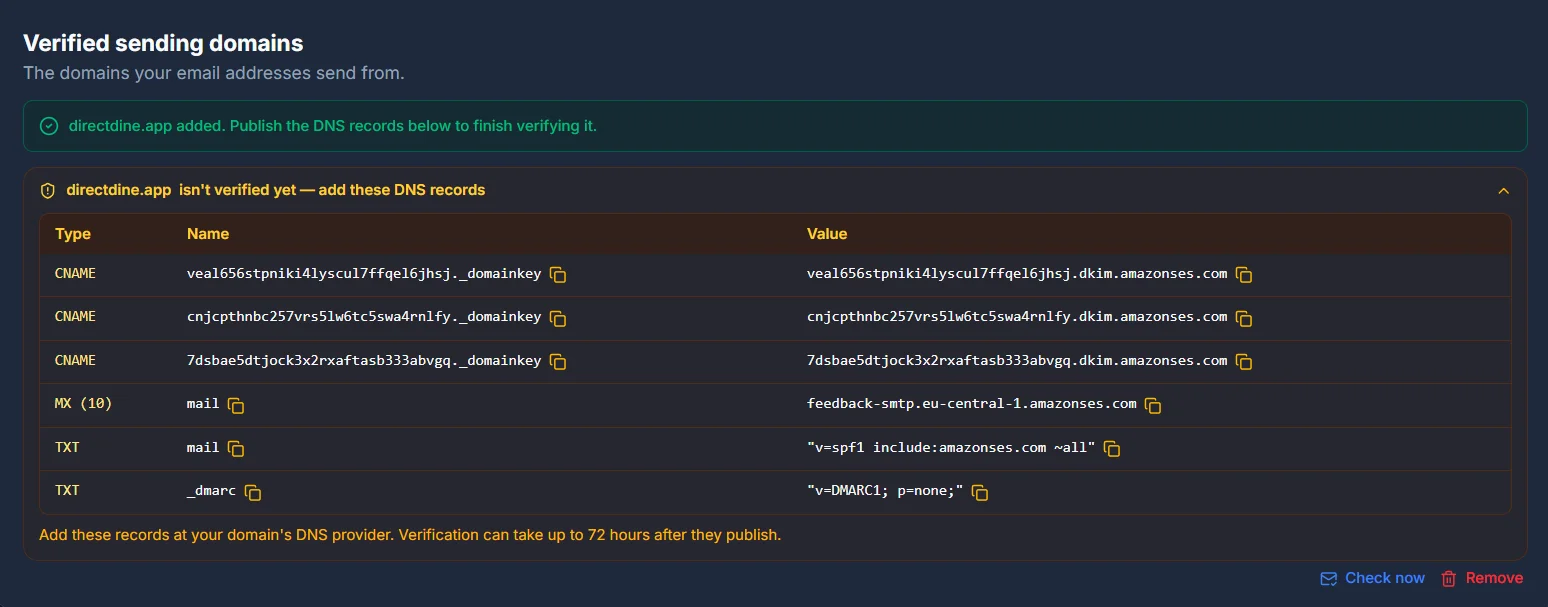Viewport: 1548px width, 607px height.
Task: Select the "Verified sending domains" heading
Action: click(x=163, y=43)
